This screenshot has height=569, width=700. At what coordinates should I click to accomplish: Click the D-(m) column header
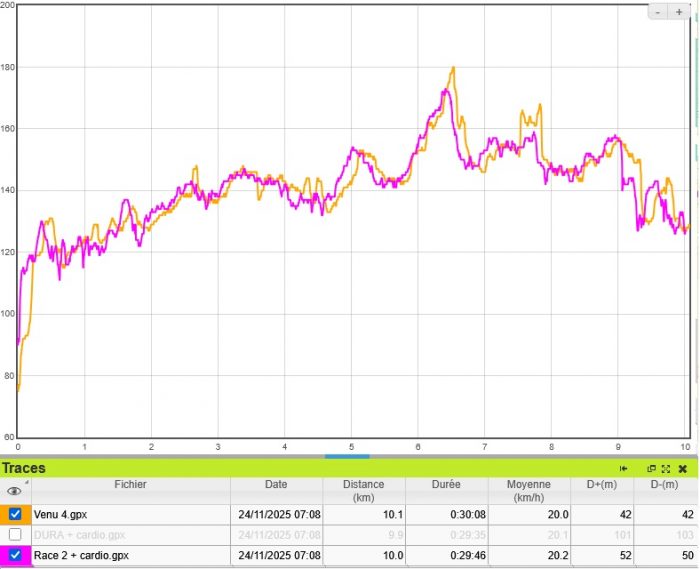click(x=665, y=485)
